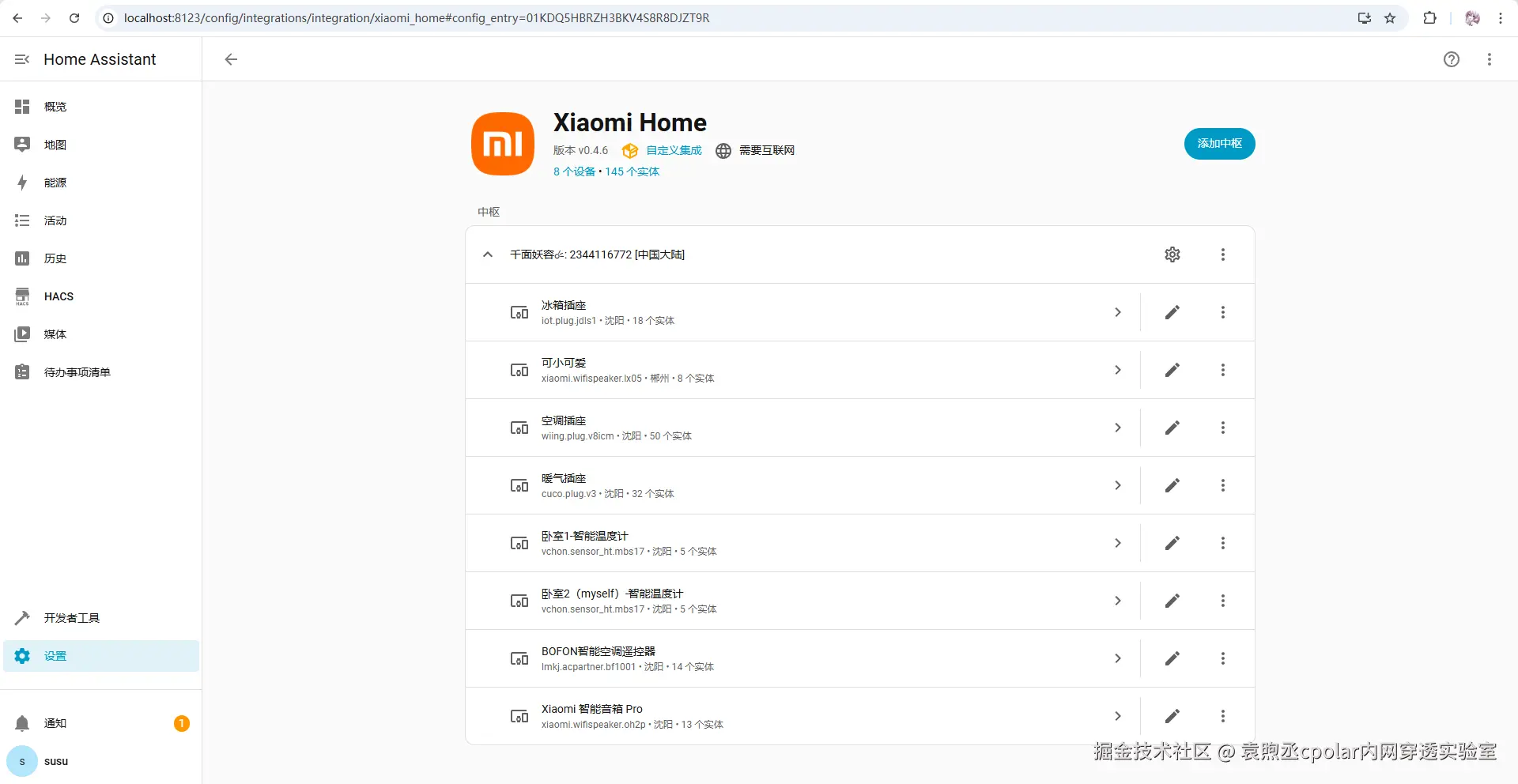The width and height of the screenshot is (1518, 784).
Task: Bookmark this page with the star icon
Action: point(1390,18)
